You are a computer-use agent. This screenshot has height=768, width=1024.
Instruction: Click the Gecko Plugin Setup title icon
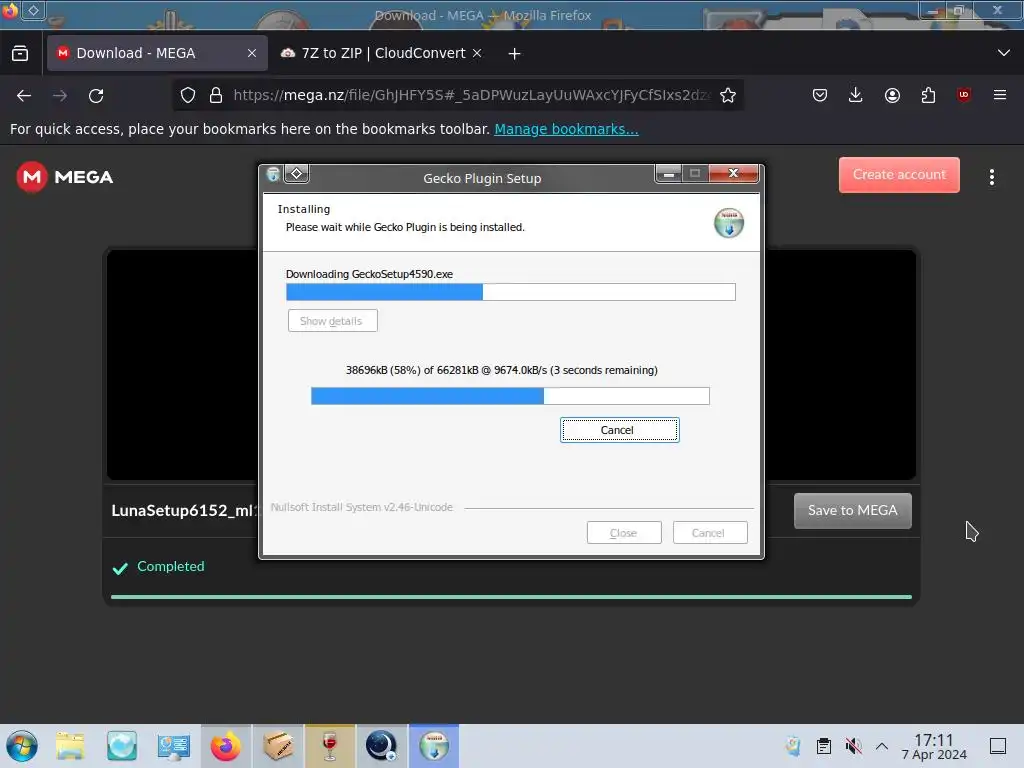point(273,174)
